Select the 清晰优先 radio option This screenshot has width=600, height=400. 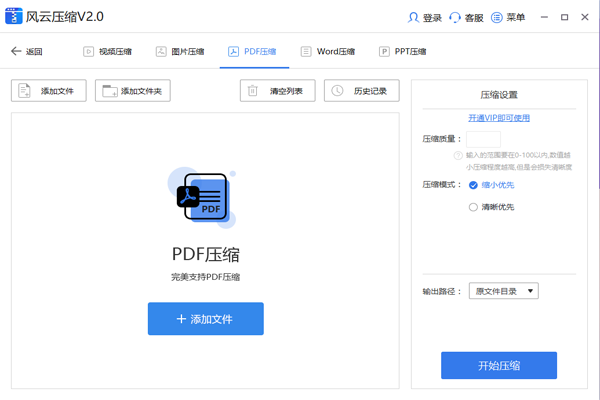point(473,207)
